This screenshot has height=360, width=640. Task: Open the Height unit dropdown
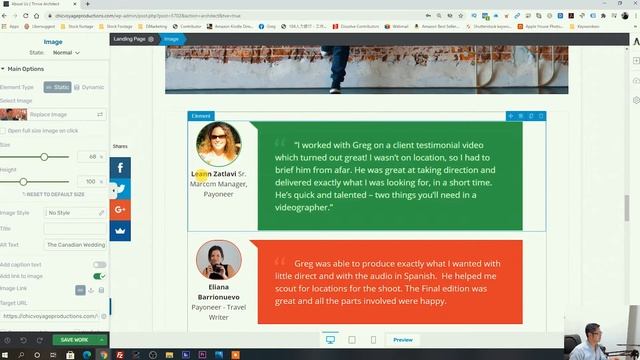tap(101, 182)
